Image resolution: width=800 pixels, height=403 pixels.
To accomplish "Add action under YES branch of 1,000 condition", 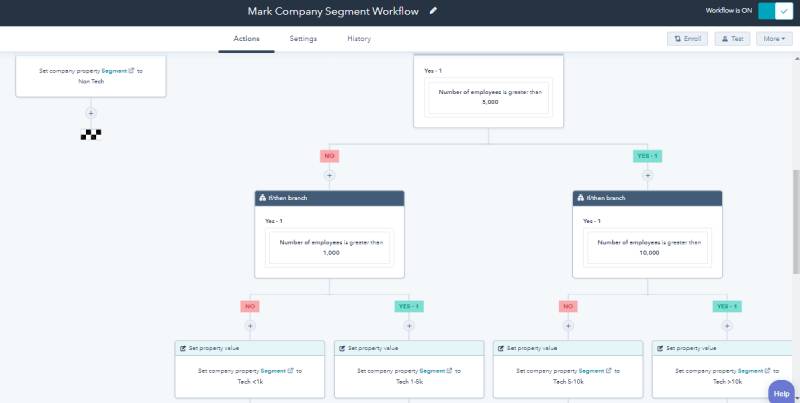I will tap(409, 325).
